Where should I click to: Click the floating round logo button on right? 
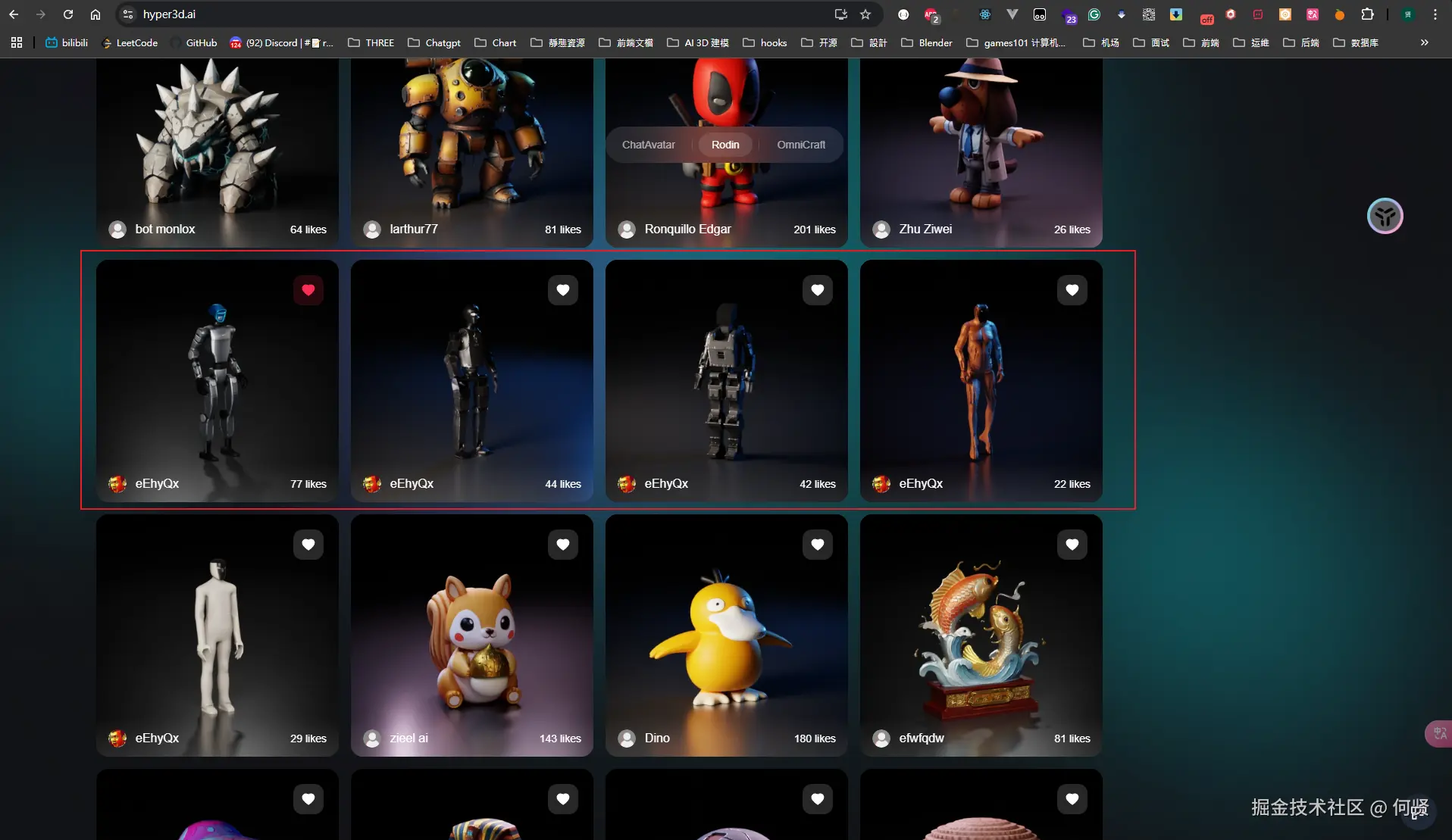(1385, 217)
